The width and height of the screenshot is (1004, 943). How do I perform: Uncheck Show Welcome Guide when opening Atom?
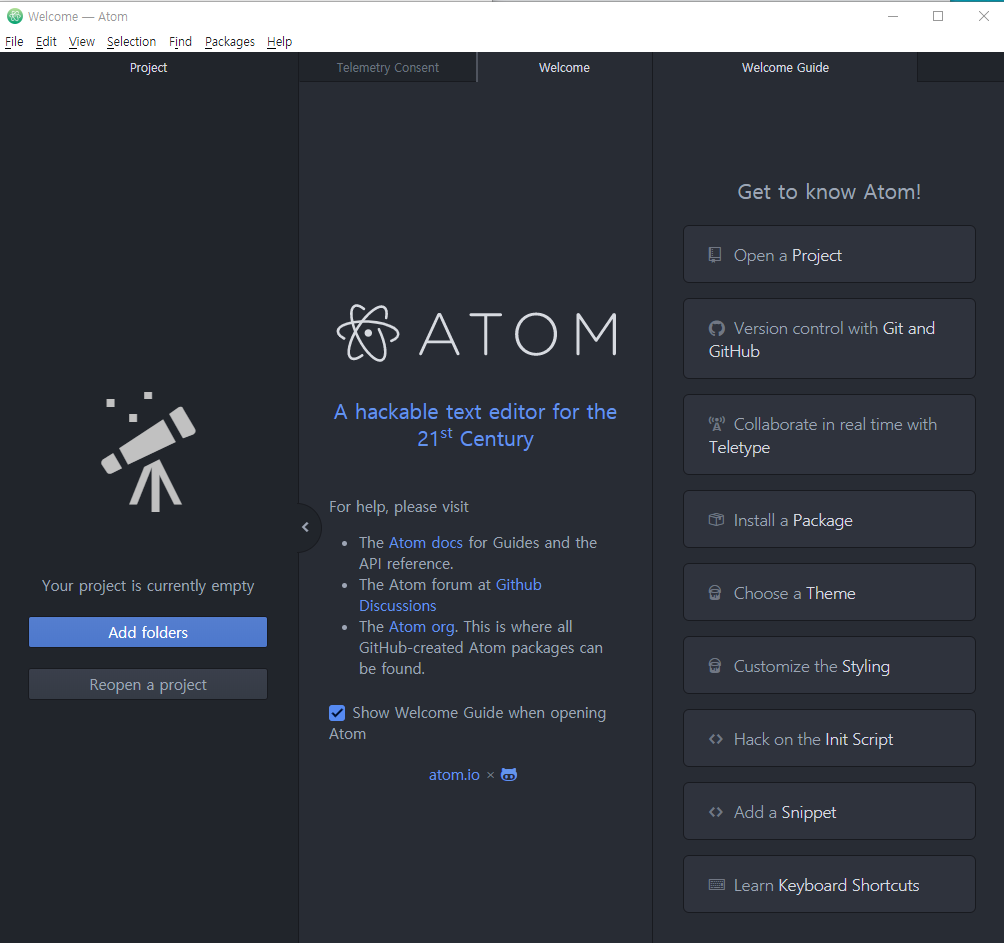(x=337, y=713)
